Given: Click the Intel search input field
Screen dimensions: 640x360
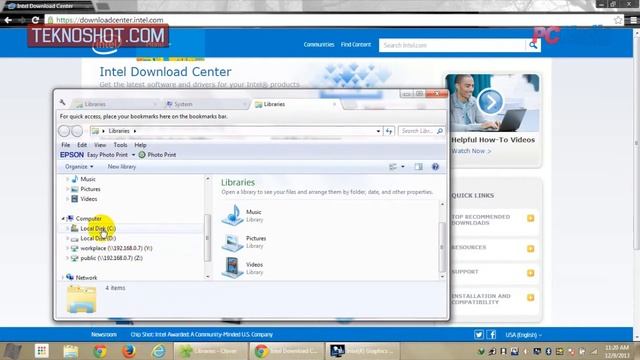Looking at the screenshot, I should point(452,45).
